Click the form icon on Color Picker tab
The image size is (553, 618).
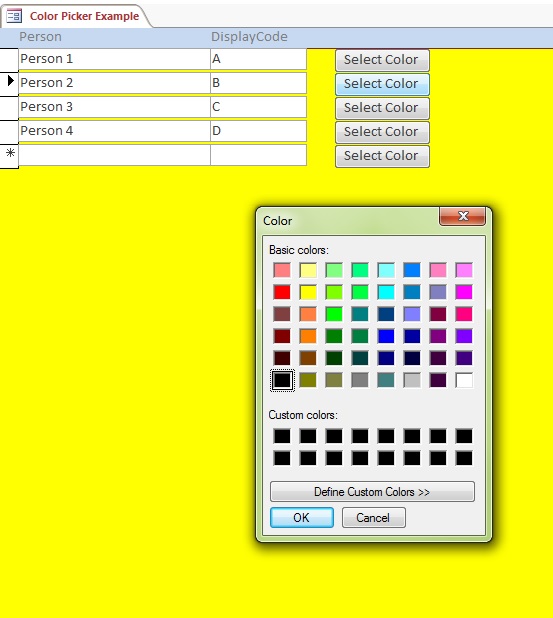(14, 16)
